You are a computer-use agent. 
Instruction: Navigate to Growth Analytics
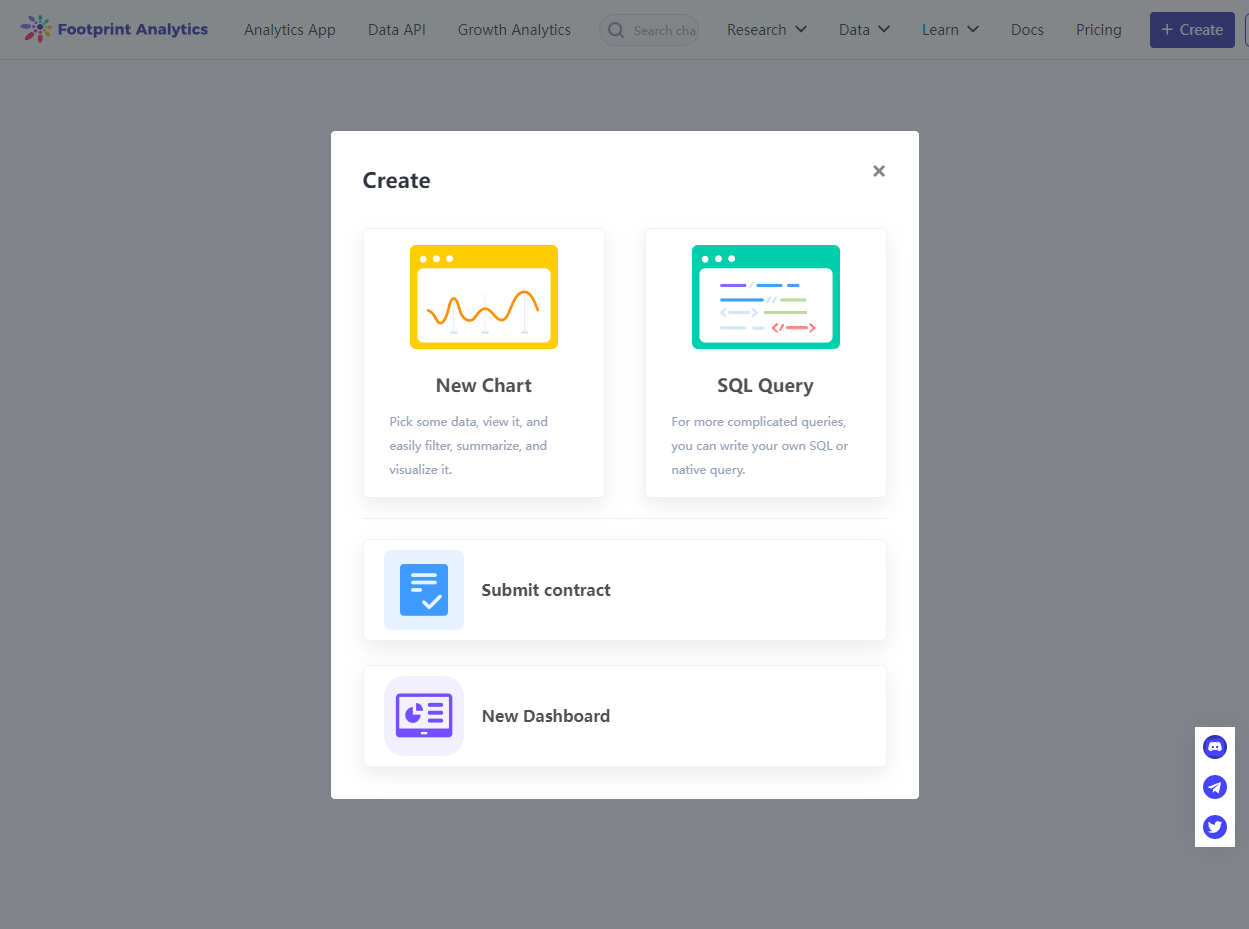click(514, 30)
